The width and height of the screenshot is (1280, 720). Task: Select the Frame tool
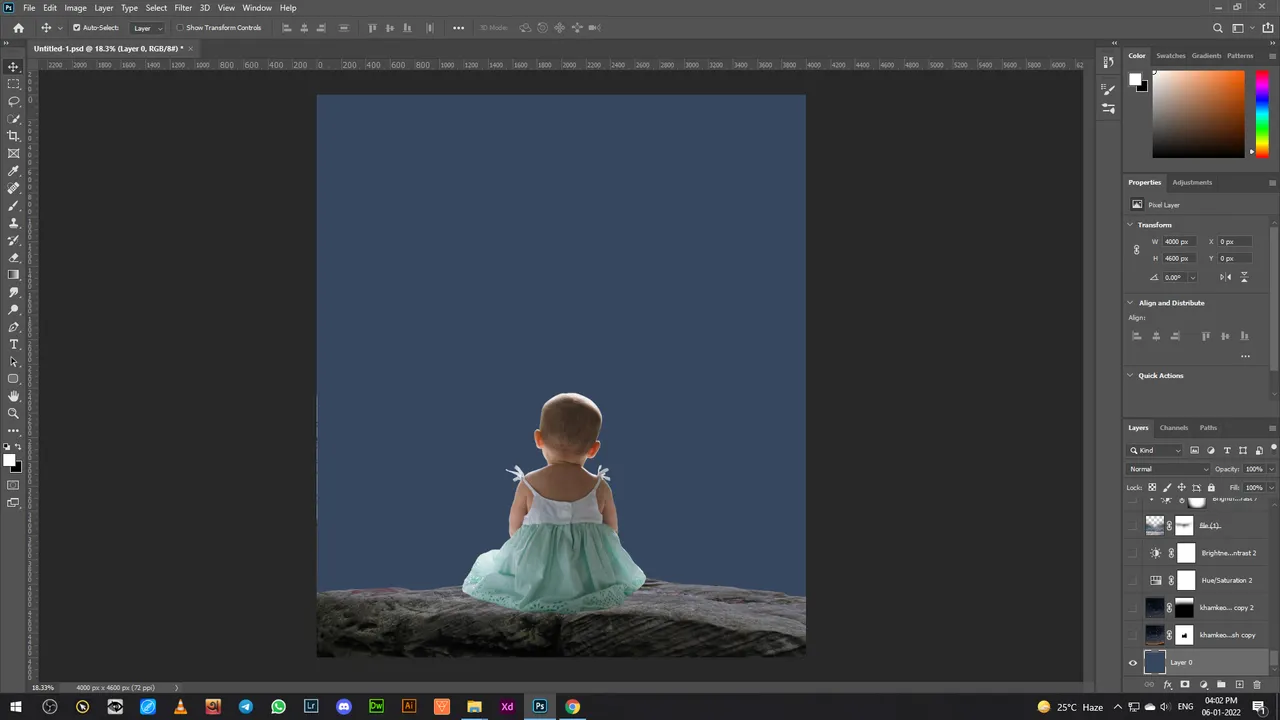pyautogui.click(x=13, y=153)
